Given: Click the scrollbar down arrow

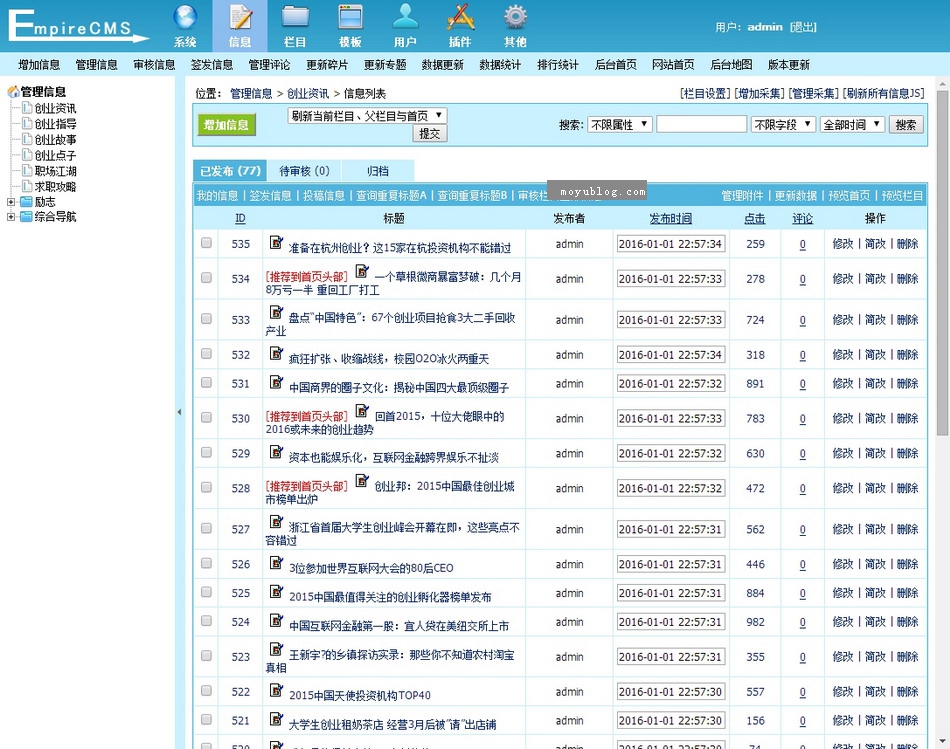Looking at the screenshot, I should 942,741.
